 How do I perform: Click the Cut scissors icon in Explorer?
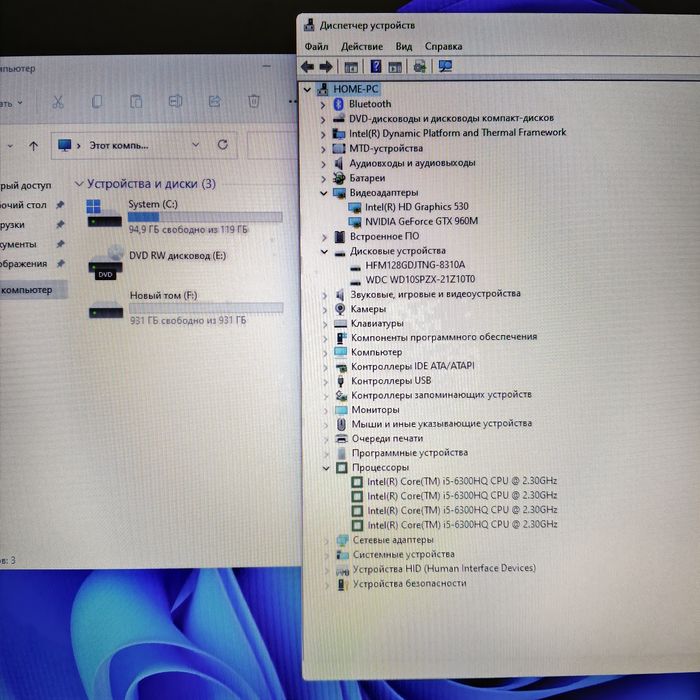(58, 102)
